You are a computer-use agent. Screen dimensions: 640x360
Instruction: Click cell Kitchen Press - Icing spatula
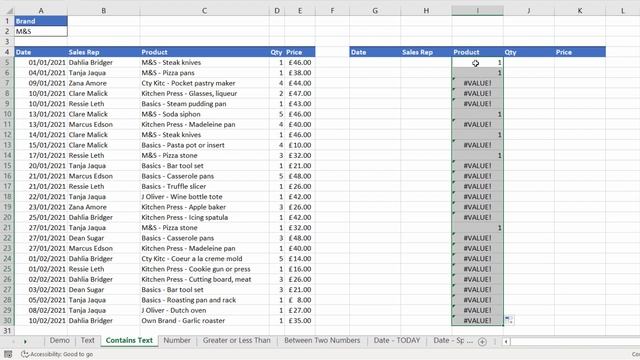pyautogui.click(x=204, y=218)
